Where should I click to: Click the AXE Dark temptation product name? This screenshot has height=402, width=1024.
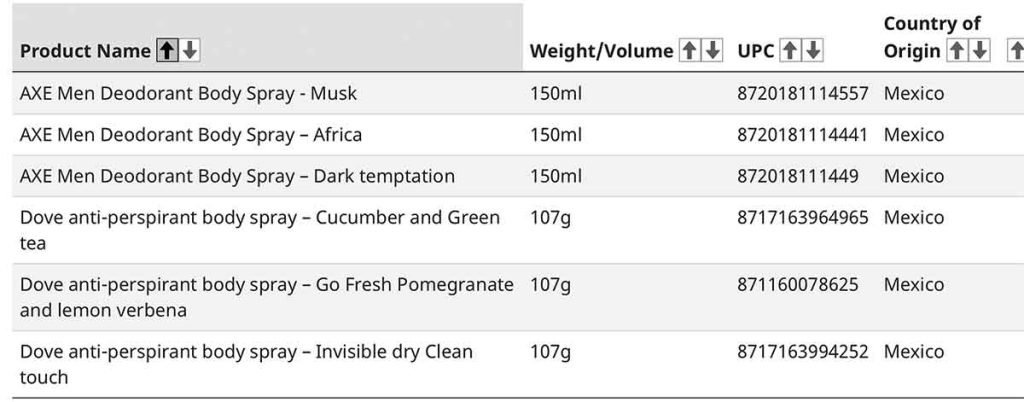click(237, 177)
